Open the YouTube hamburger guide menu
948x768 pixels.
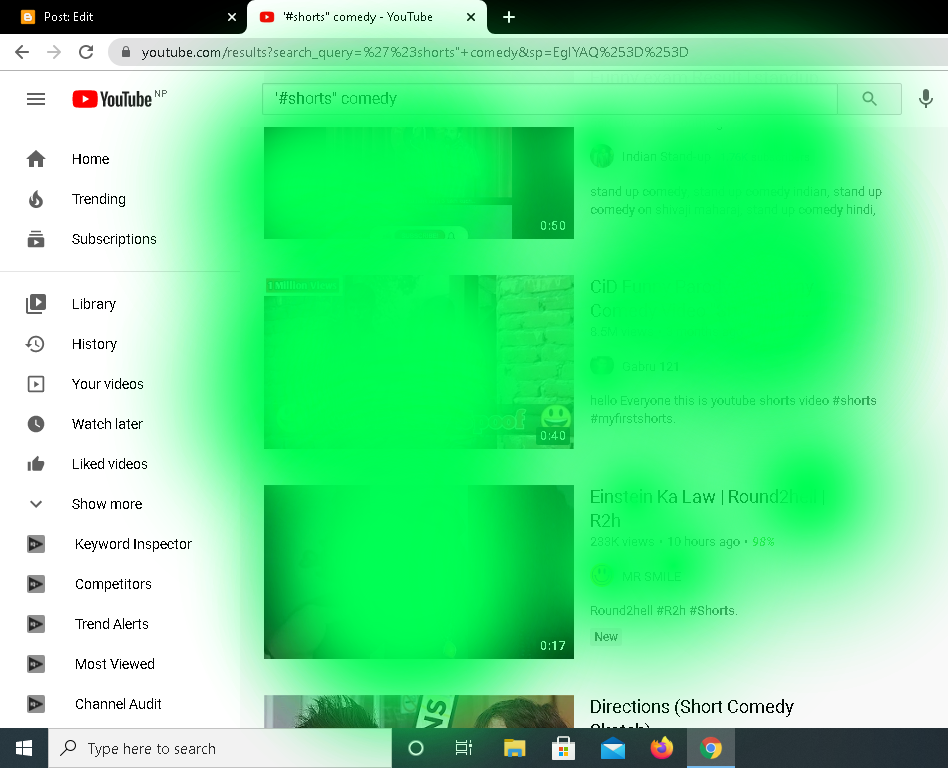click(x=36, y=99)
